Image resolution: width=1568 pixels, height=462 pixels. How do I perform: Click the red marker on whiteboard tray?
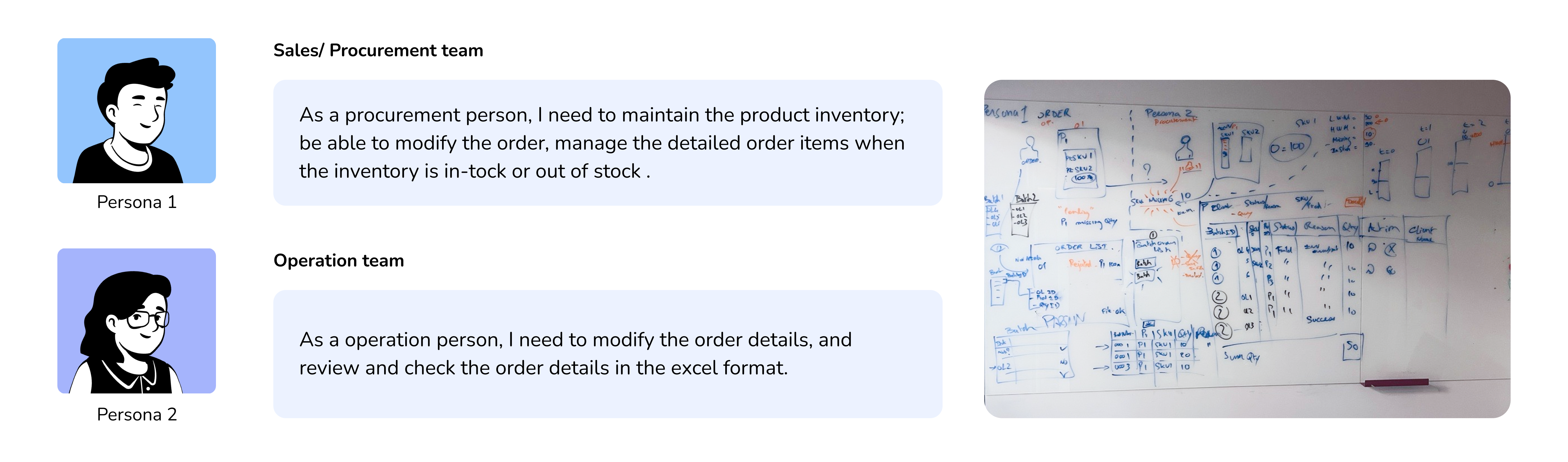click(1394, 383)
